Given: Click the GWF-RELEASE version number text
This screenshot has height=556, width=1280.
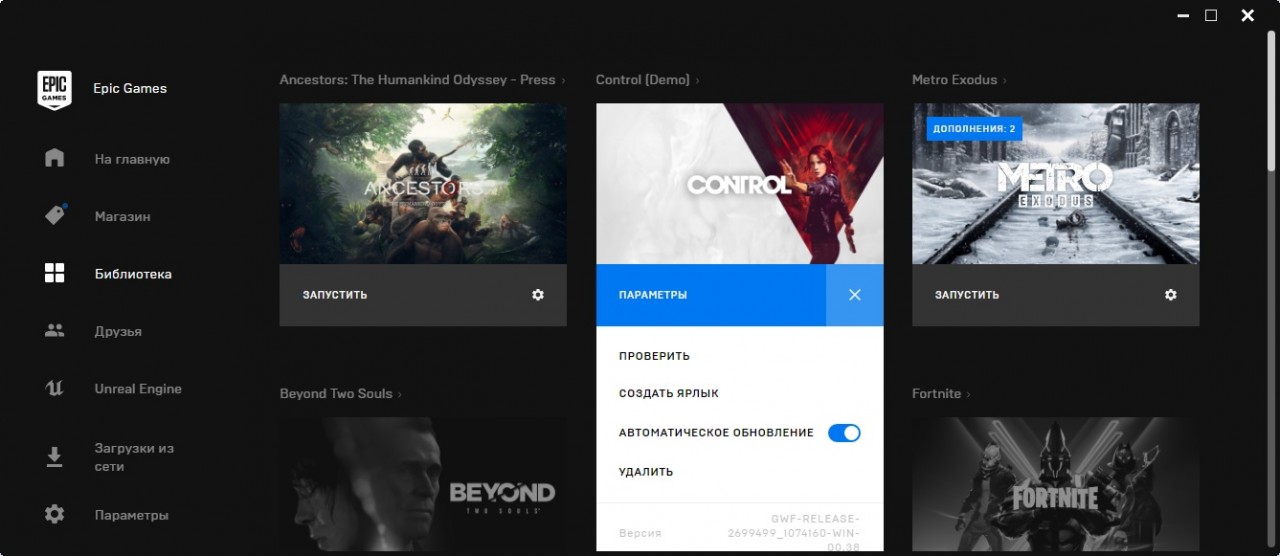Looking at the screenshot, I should 794,533.
